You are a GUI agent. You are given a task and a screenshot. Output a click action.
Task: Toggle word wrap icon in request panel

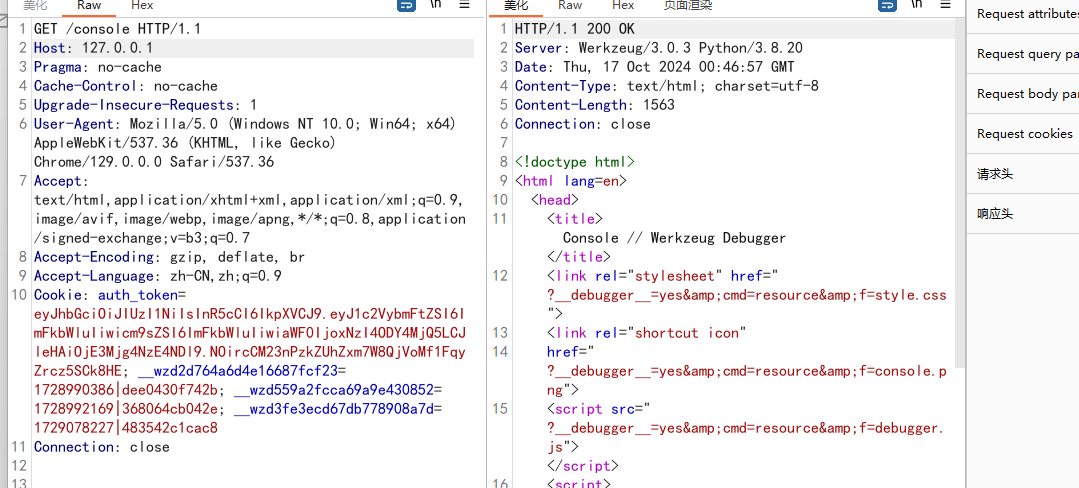pos(407,5)
